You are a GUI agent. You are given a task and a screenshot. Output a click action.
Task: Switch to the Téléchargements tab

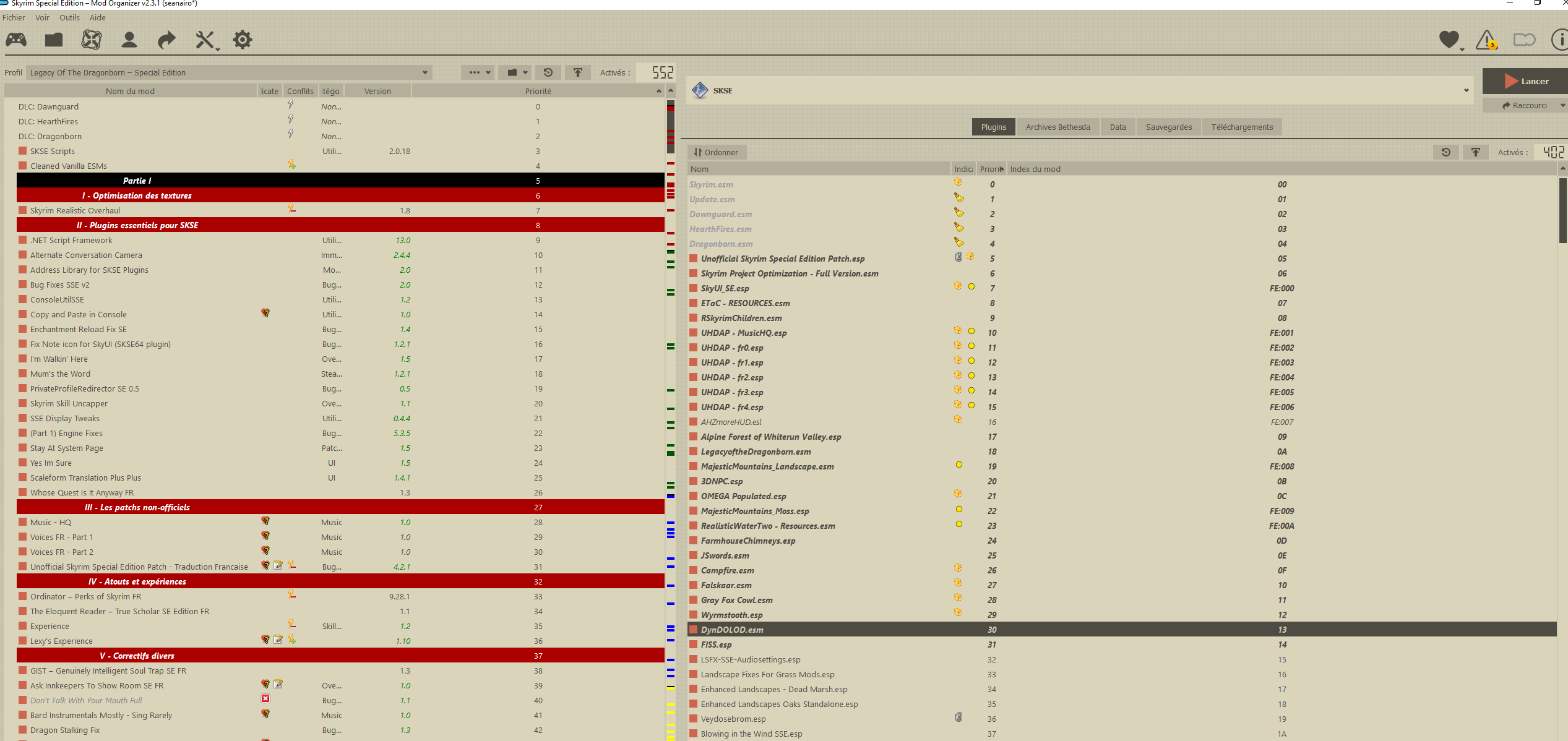coord(1242,127)
